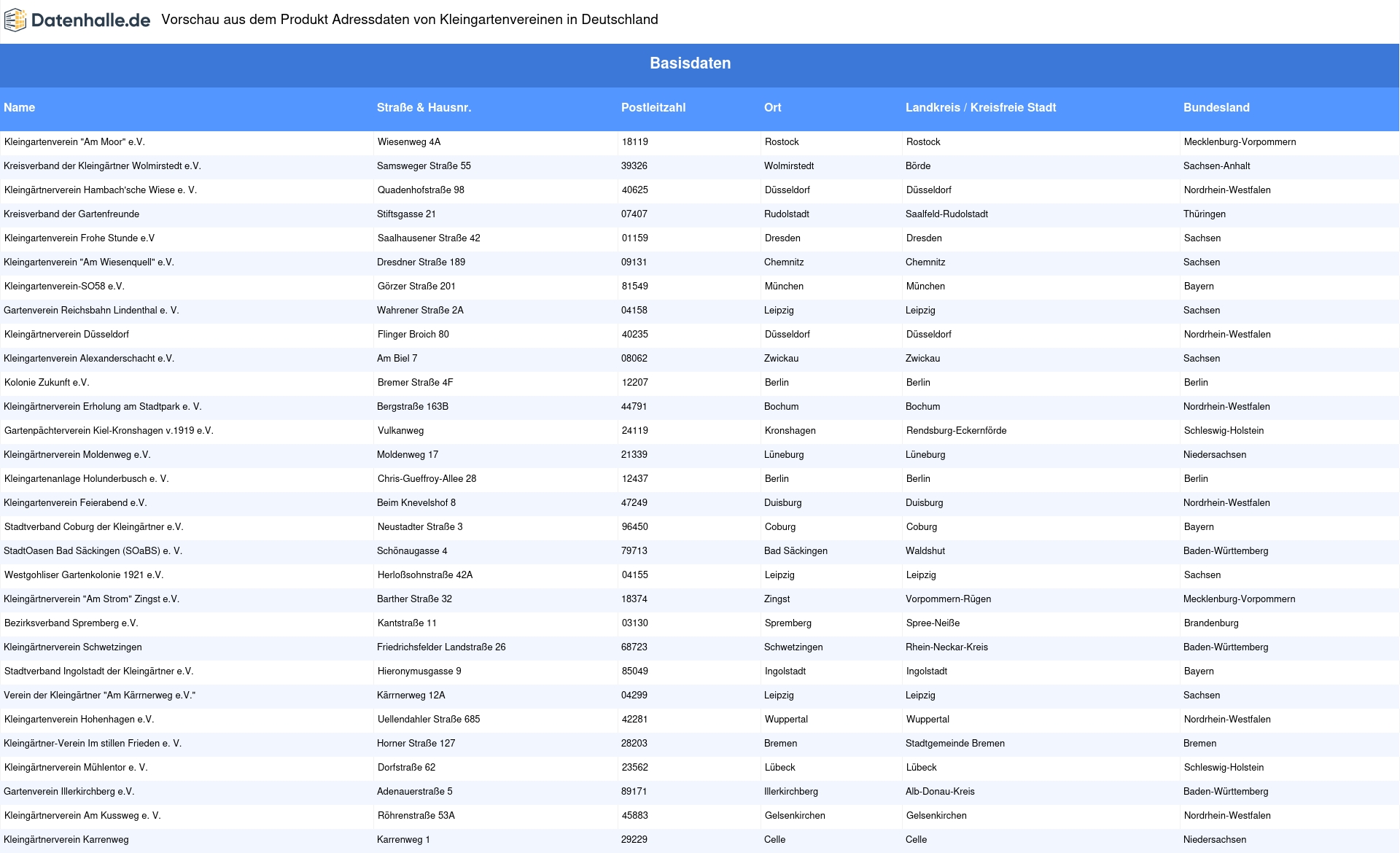Screen dimensions: 1400x853
Task: Select Flinger Broich 80 address
Action: 413,335
